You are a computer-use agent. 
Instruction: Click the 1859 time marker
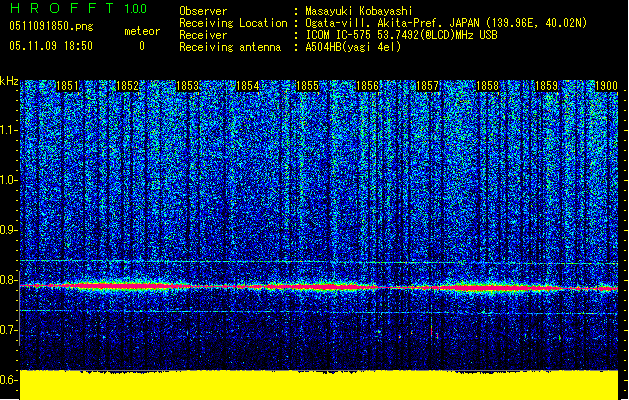547,86
